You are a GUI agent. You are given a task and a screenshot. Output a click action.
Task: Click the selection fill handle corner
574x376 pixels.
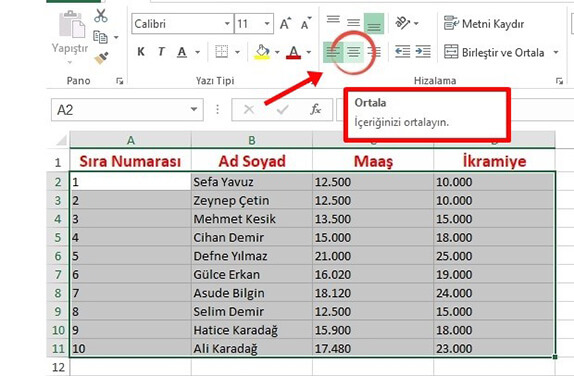pyautogui.click(x=555, y=357)
